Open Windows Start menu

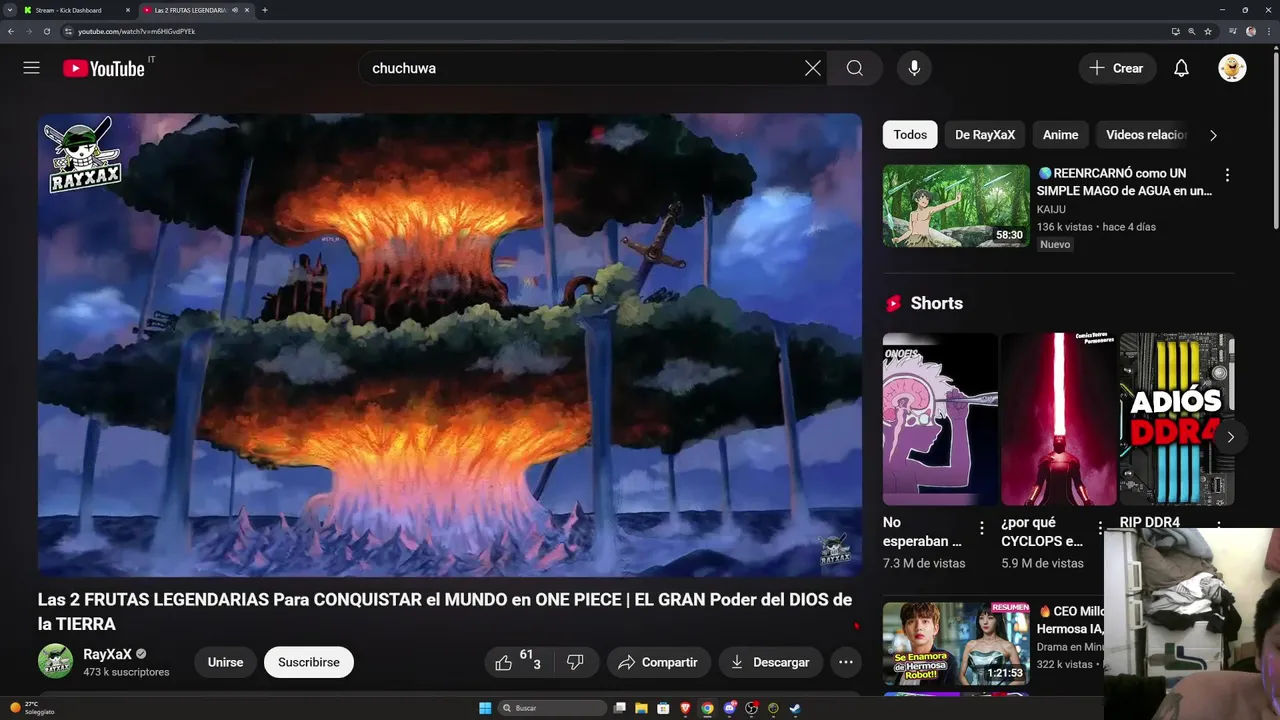(485, 708)
